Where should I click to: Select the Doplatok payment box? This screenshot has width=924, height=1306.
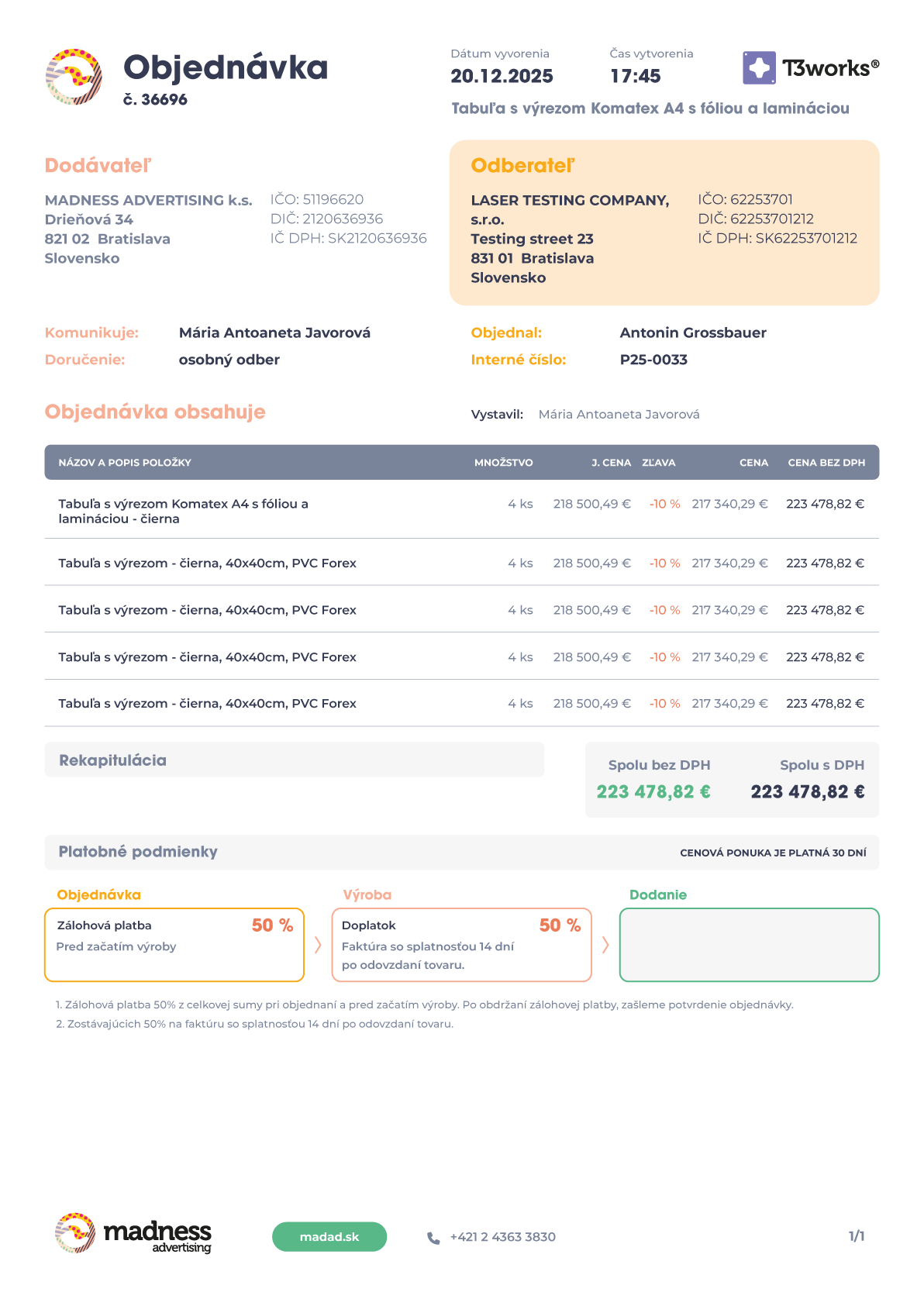click(461, 945)
